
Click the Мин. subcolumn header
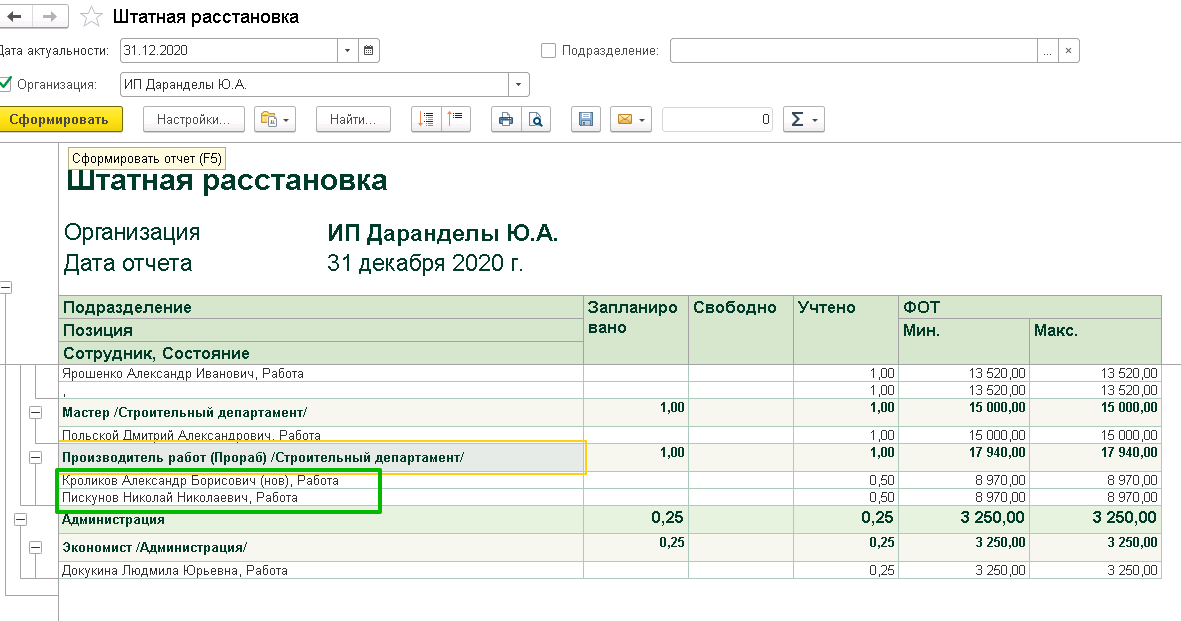[x=964, y=342]
